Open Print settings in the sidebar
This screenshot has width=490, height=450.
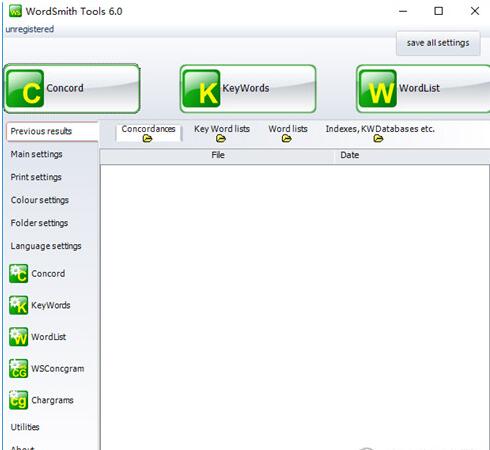tap(36, 177)
